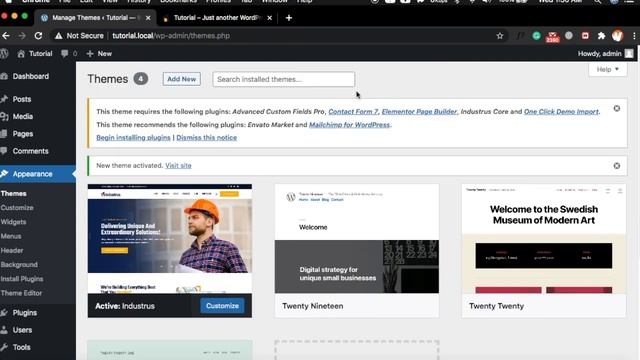Click the Visit site link
Screen dimensions: 640x360
tap(178, 166)
